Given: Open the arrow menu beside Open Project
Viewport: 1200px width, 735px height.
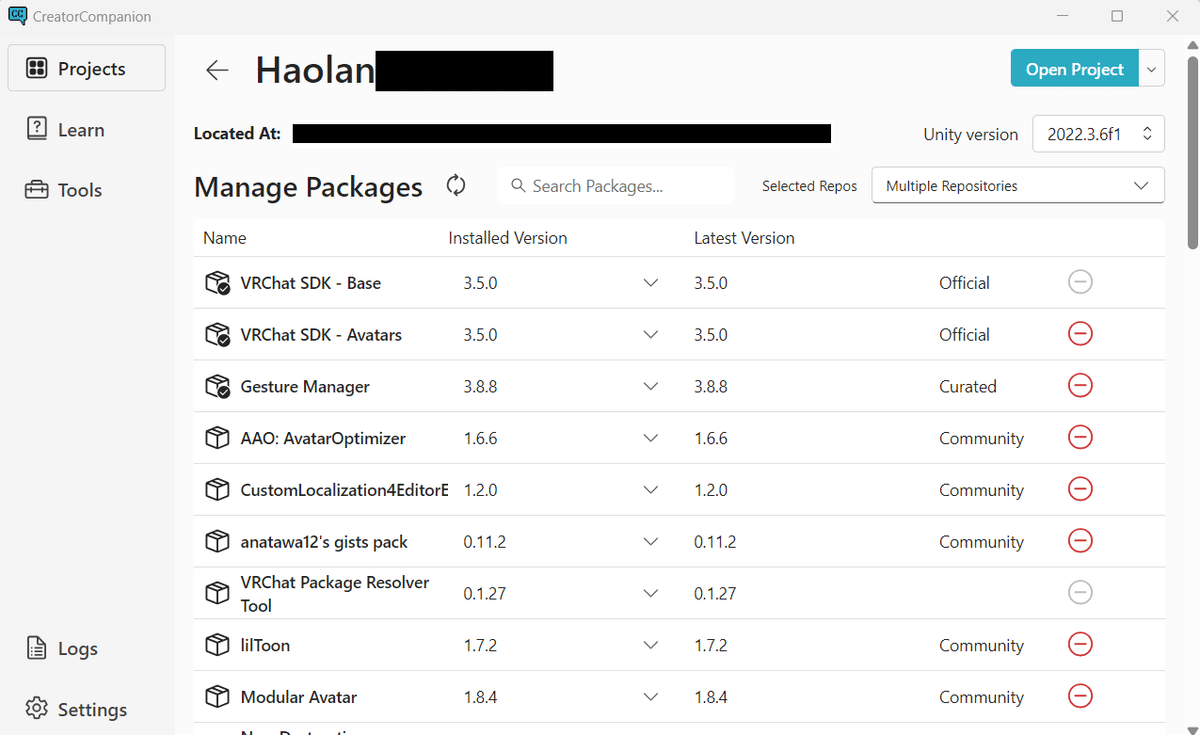Looking at the screenshot, I should pos(1152,69).
